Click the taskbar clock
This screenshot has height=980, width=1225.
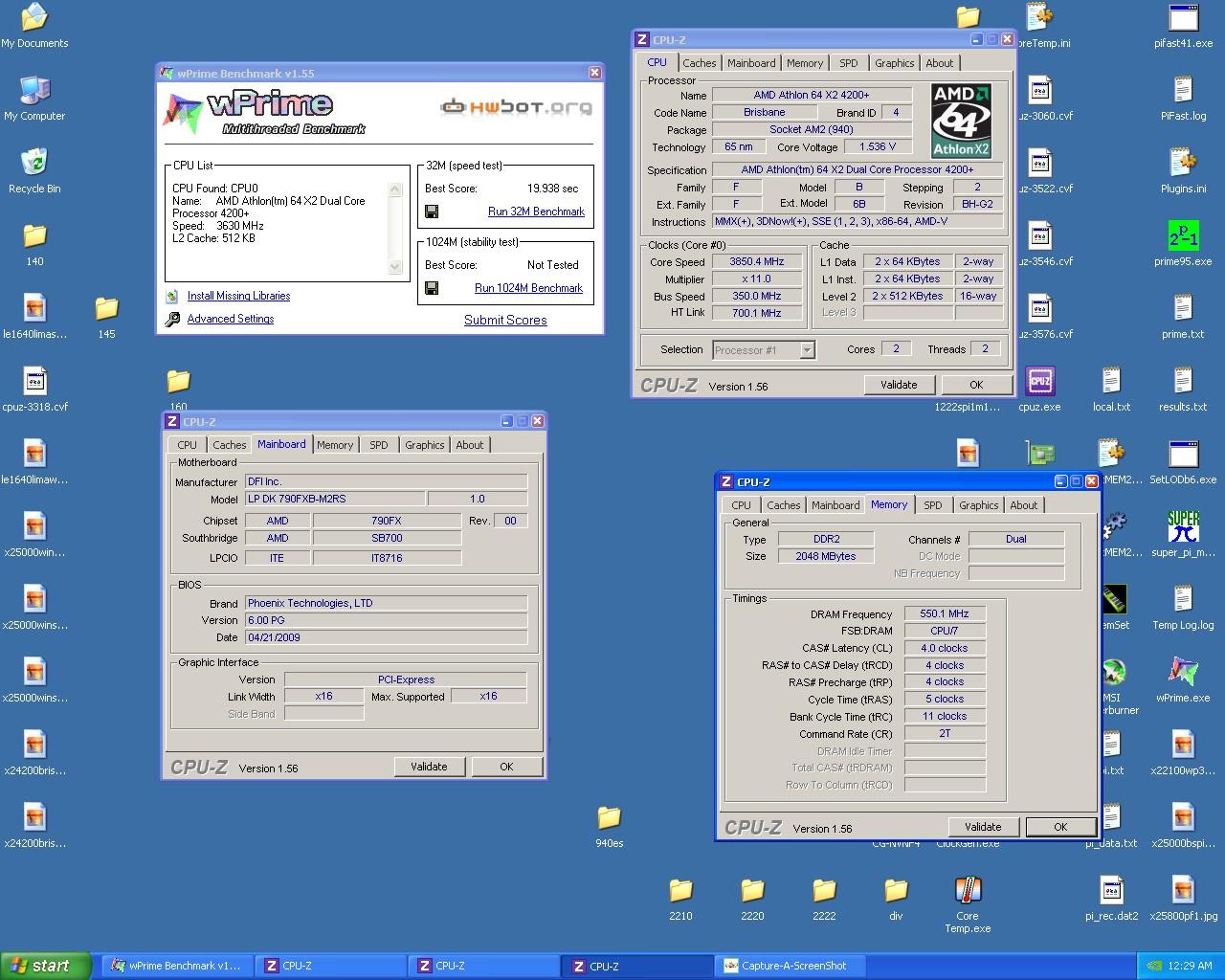(1191, 966)
